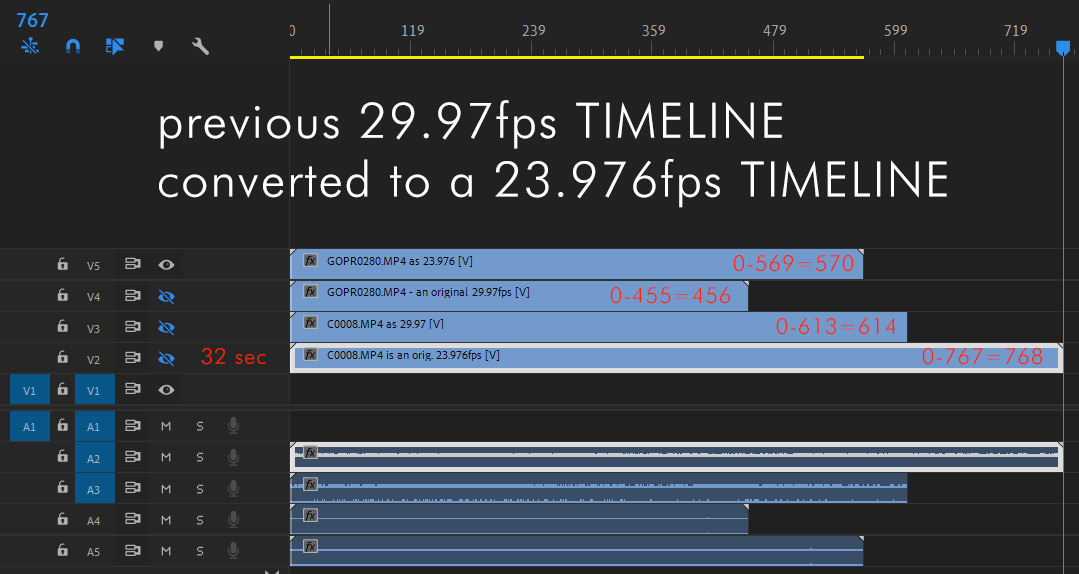Screen dimensions: 1079x574
Task: Select clip GOPR0280.MP4 as 23.976
Action: tap(577, 264)
